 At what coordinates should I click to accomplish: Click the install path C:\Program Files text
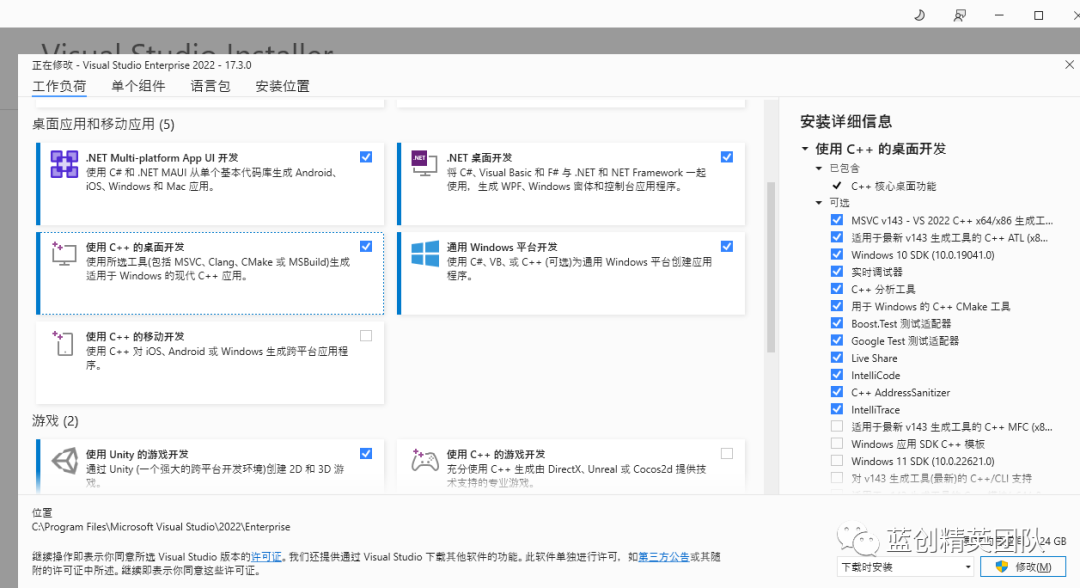161,527
